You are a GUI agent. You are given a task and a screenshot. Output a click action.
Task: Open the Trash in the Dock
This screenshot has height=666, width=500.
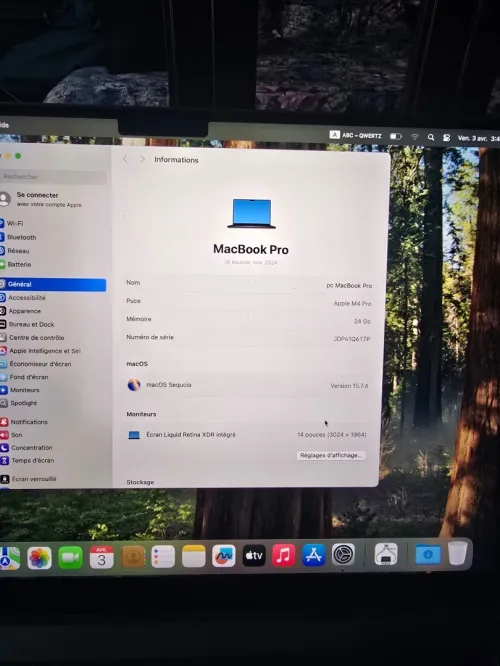tap(458, 553)
